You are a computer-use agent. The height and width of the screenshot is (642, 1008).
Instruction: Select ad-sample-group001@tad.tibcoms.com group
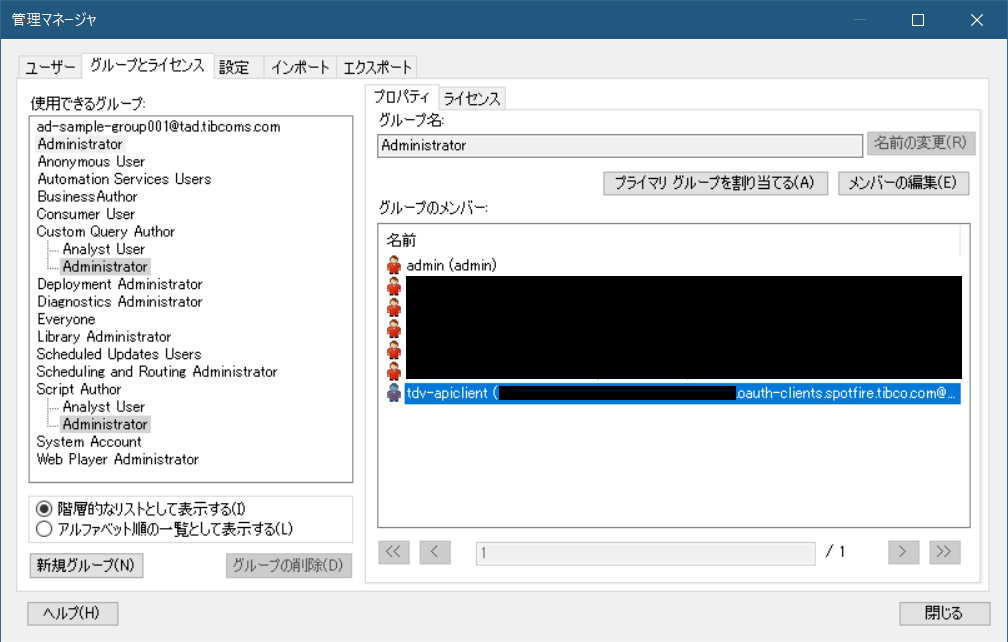158,127
